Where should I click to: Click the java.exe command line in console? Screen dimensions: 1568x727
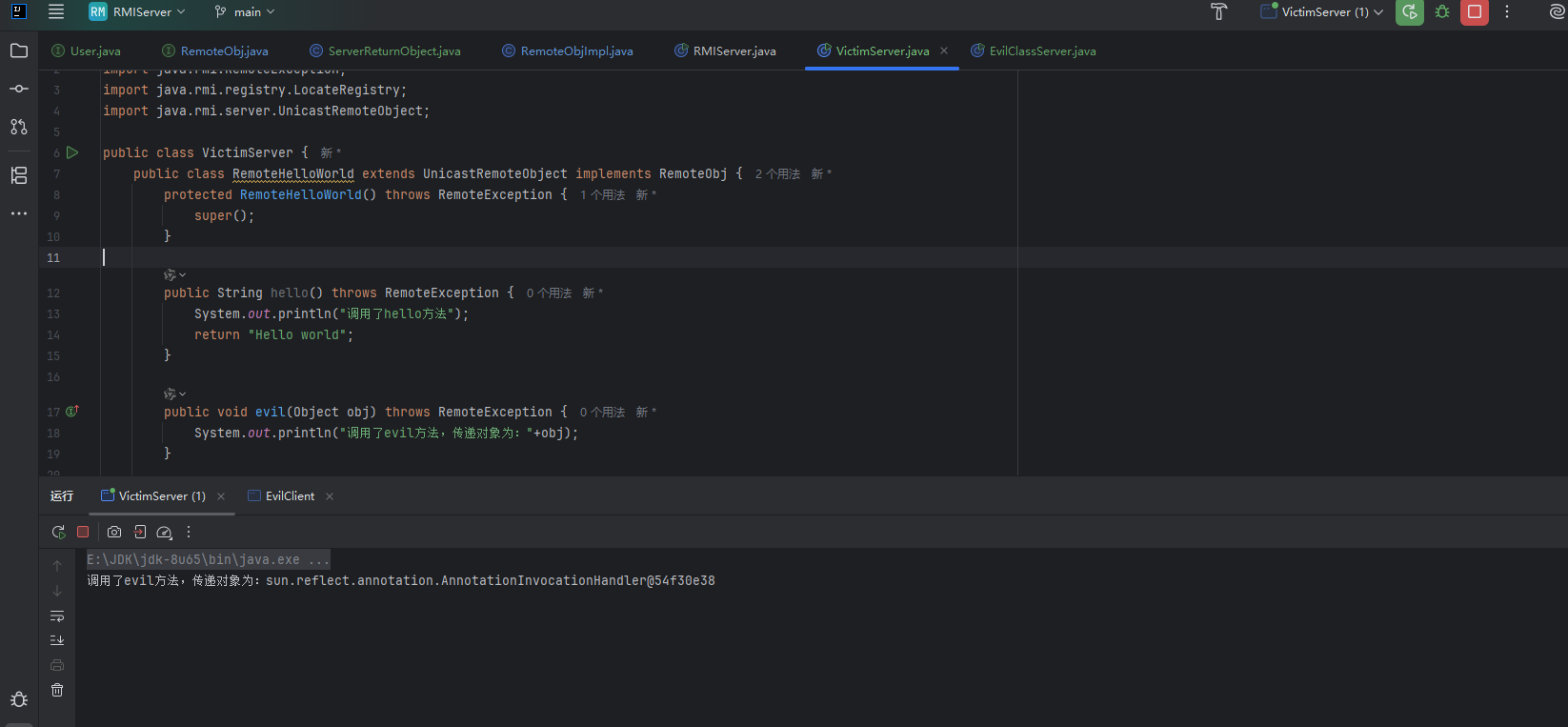click(208, 559)
